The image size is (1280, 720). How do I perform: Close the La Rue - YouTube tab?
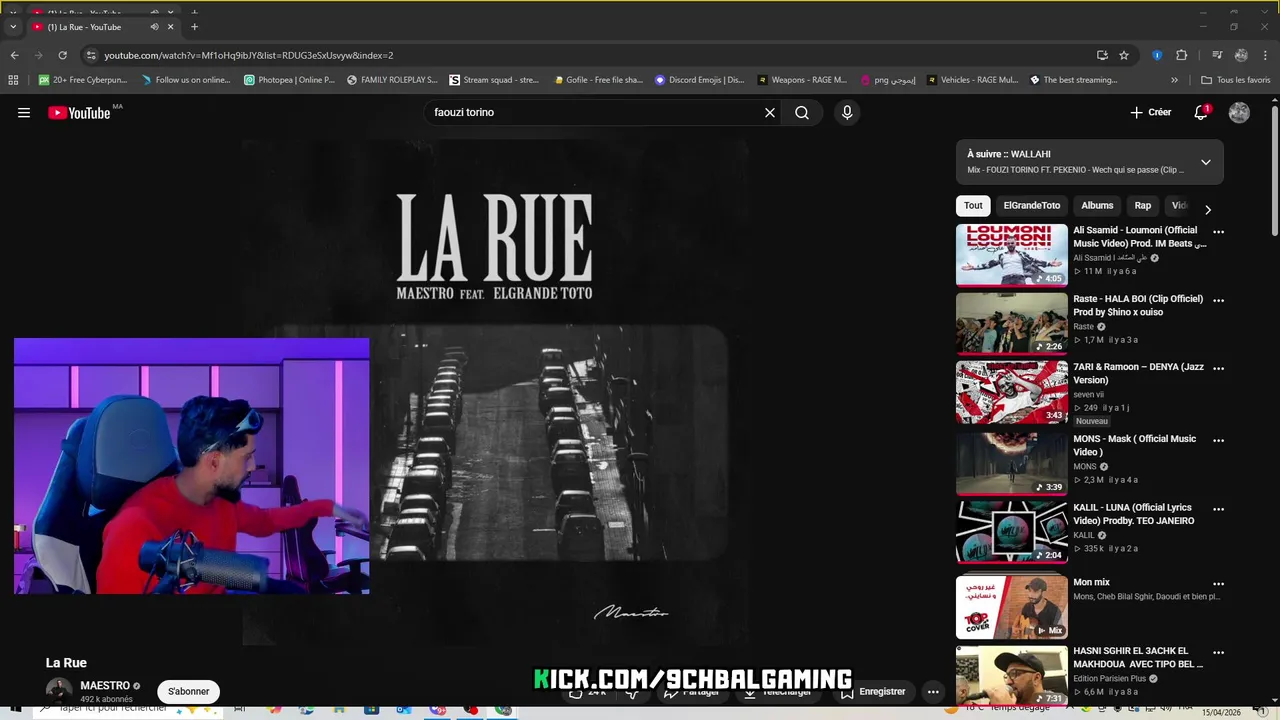171,27
